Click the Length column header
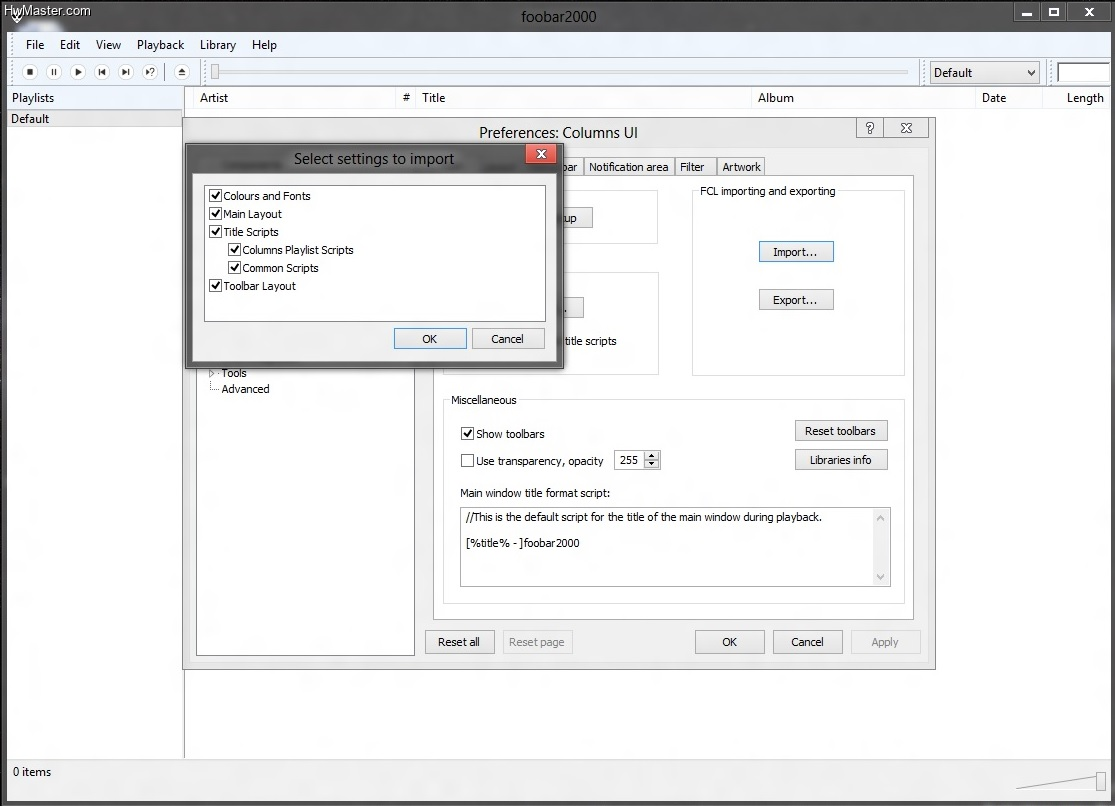 click(x=1076, y=98)
